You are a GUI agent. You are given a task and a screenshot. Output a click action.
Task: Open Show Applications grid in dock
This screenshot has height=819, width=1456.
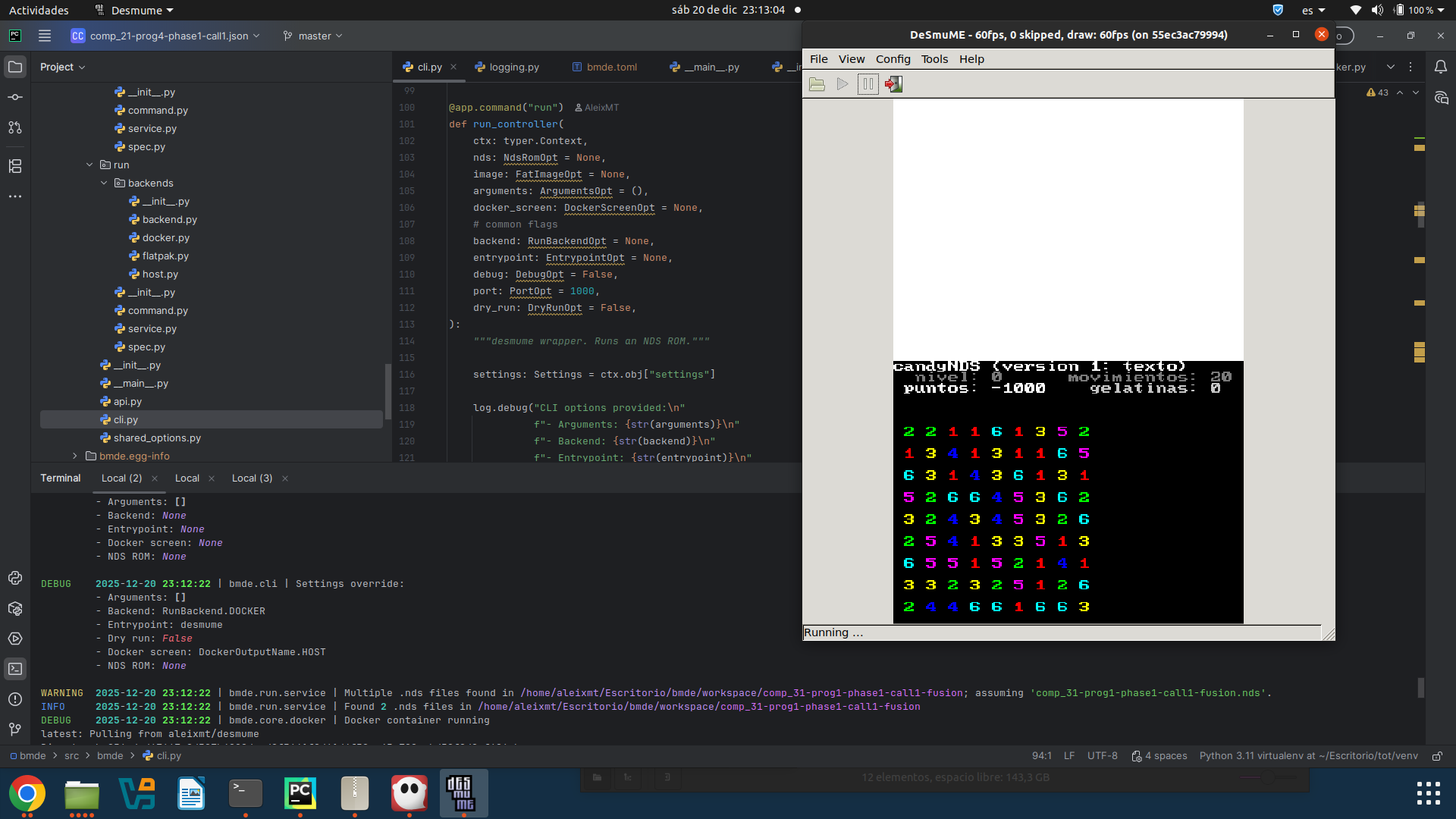coord(1429,793)
